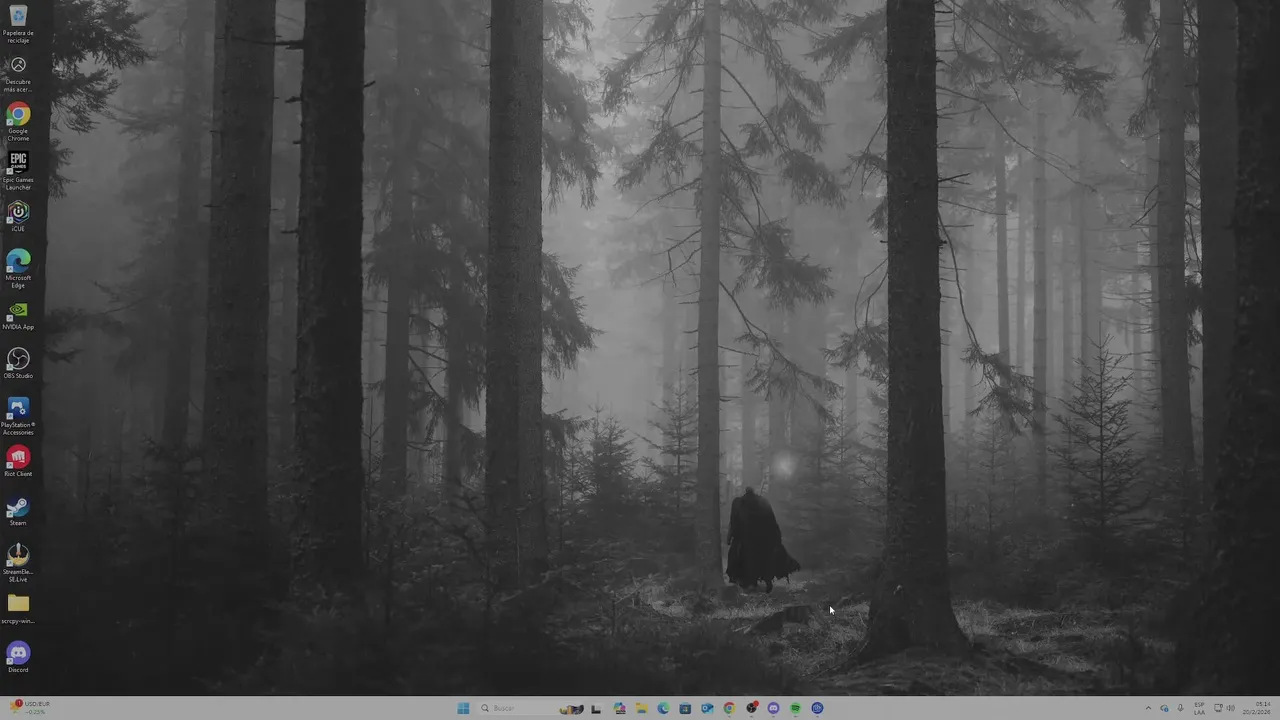Select the OBS Studio desktop icon
The height and width of the screenshot is (720, 1280).
[x=18, y=364]
